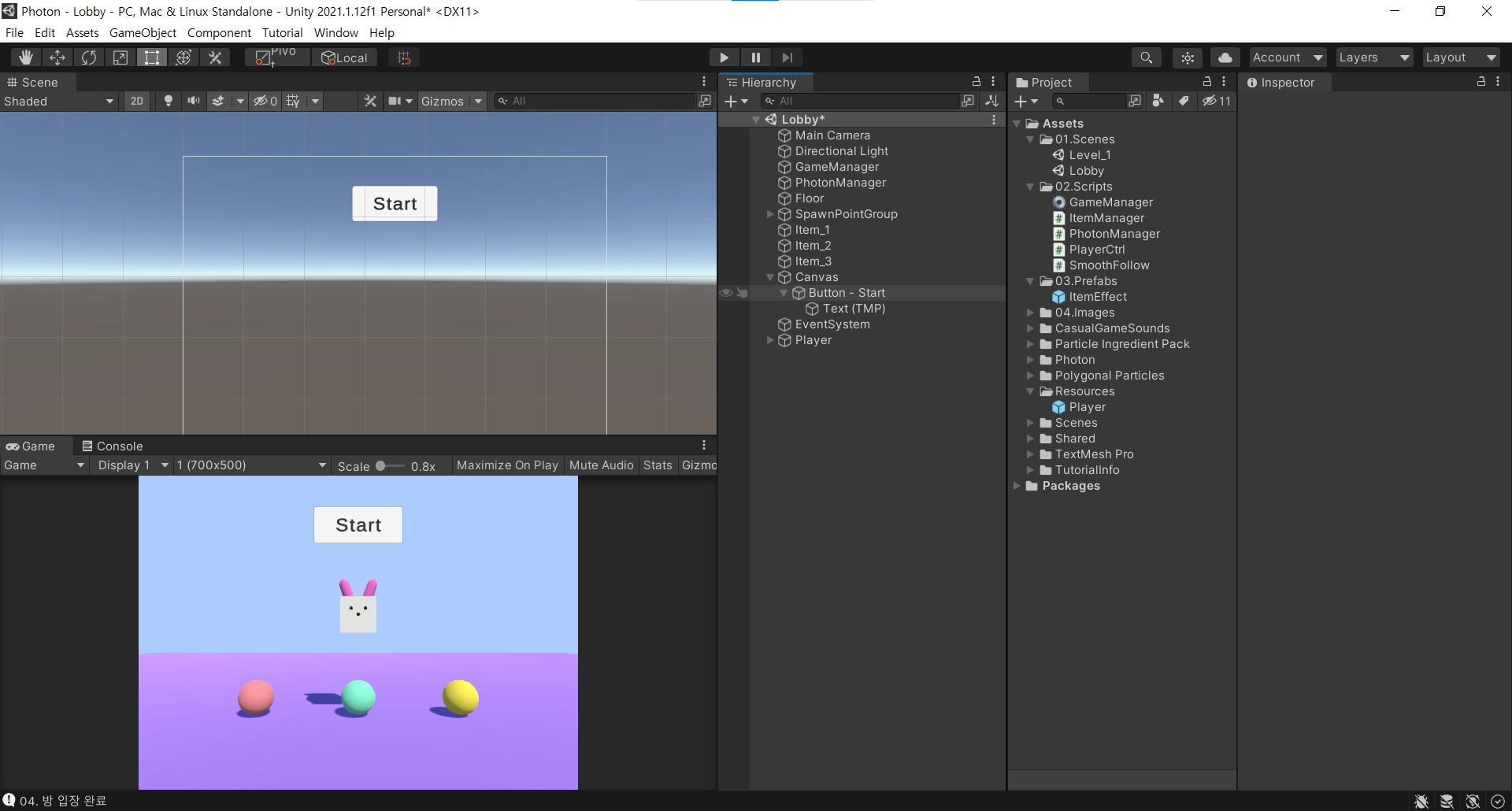Collapse Canvas in Hierarchy
This screenshot has width=1512, height=811.
(770, 277)
